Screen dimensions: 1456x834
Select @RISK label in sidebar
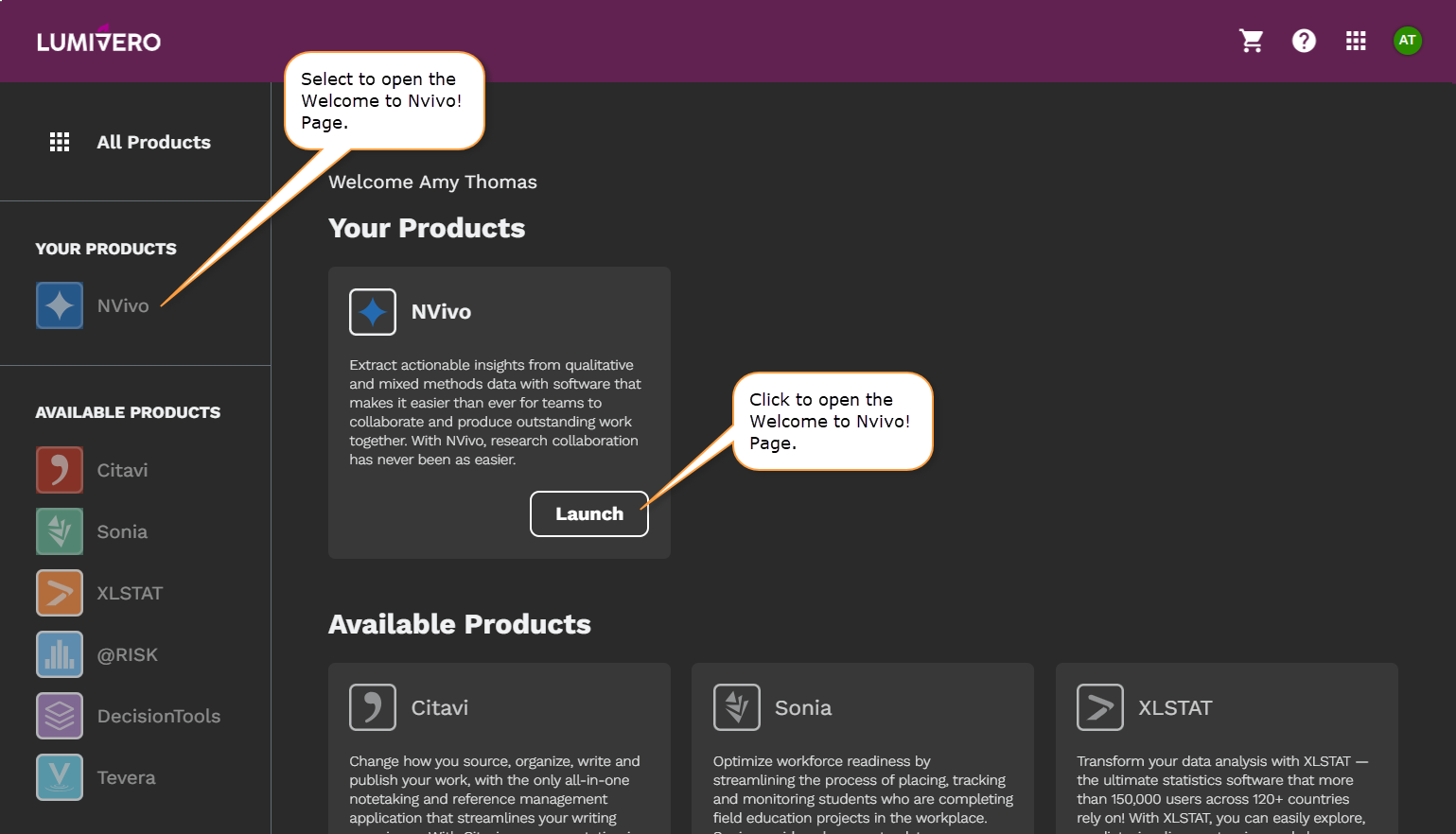pos(127,654)
